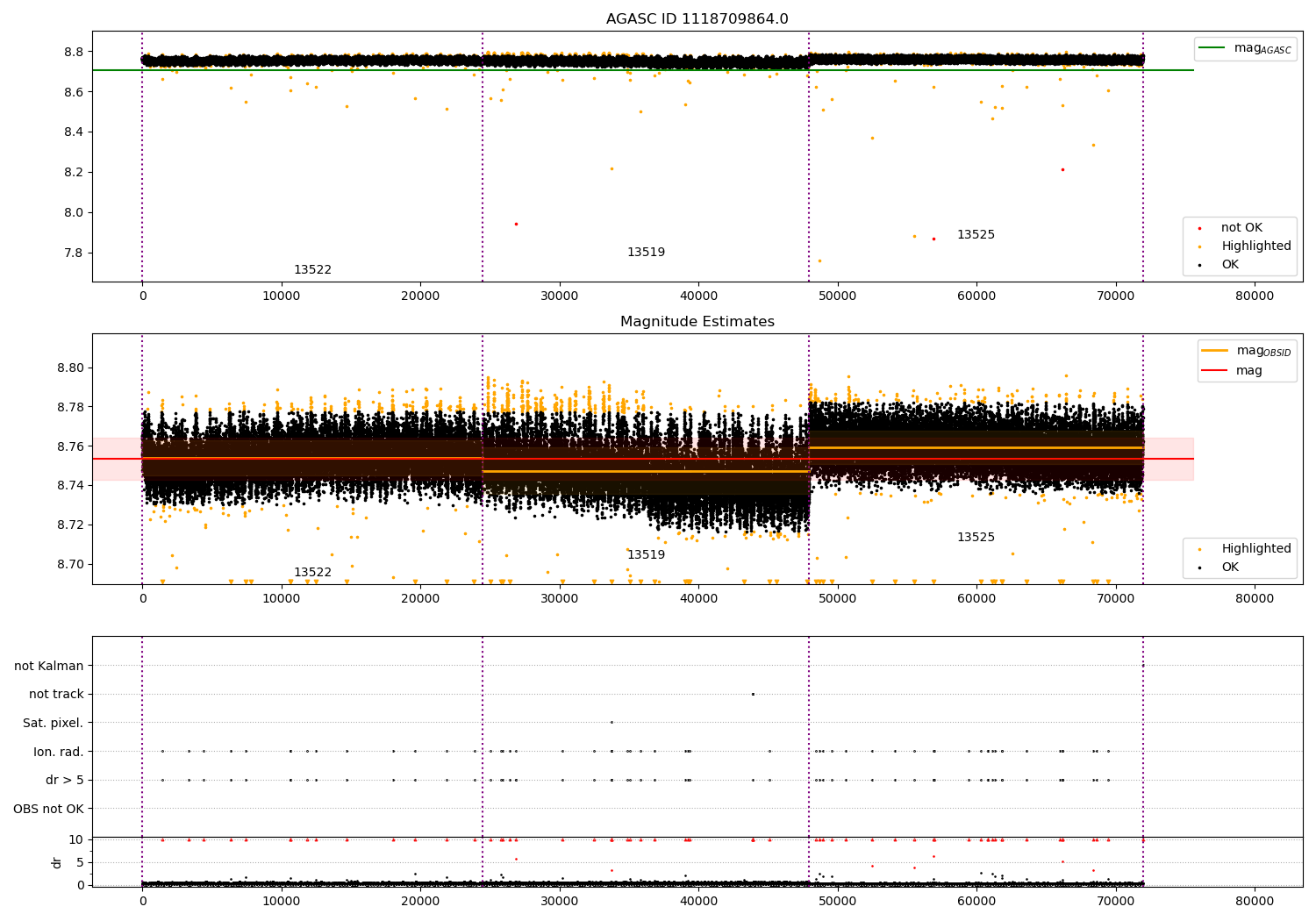Click 80000 x-axis tick under top panel
The width and height of the screenshot is (1316, 921).
pos(1255,296)
